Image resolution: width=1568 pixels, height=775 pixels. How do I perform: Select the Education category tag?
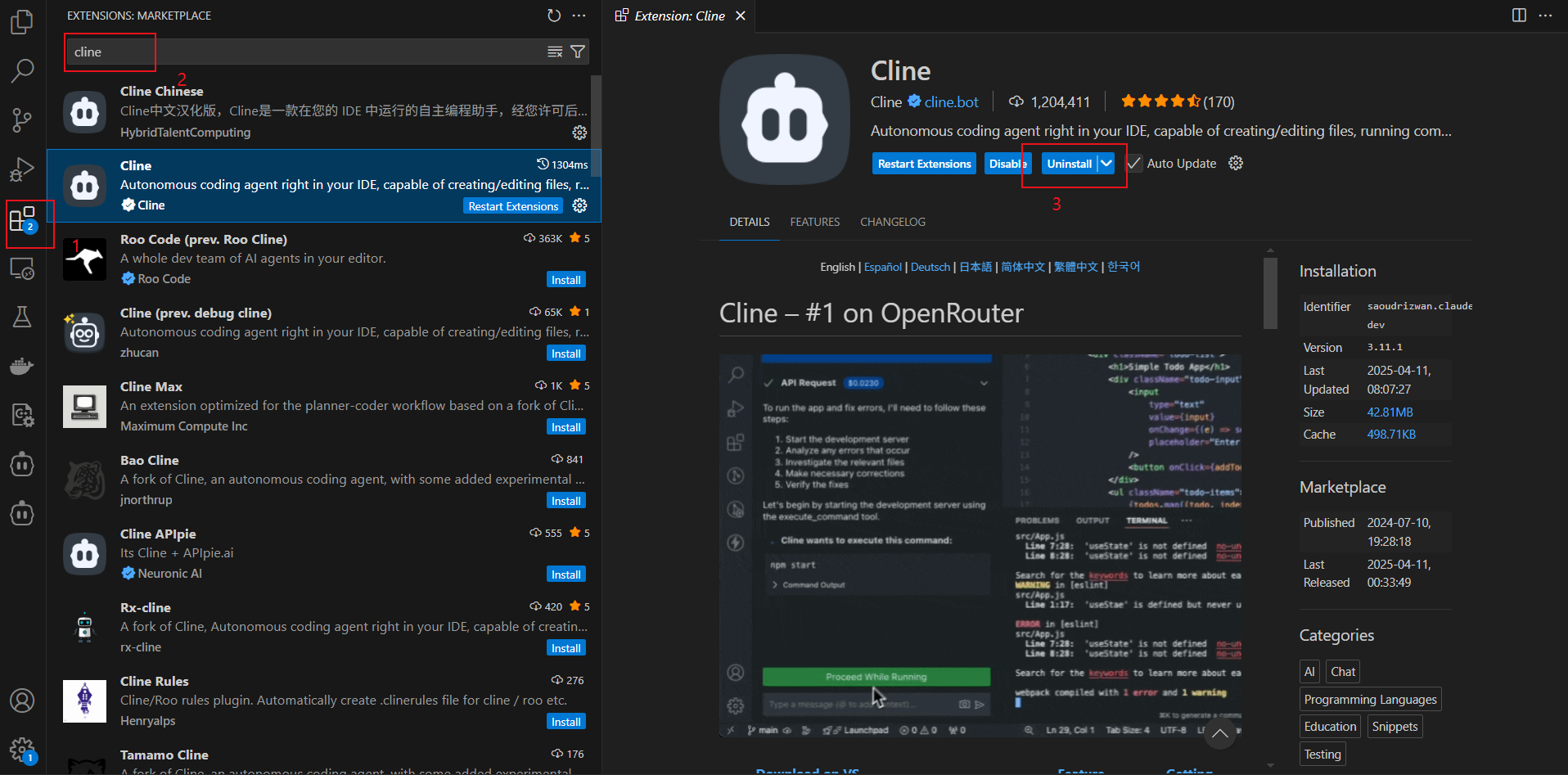(x=1330, y=727)
